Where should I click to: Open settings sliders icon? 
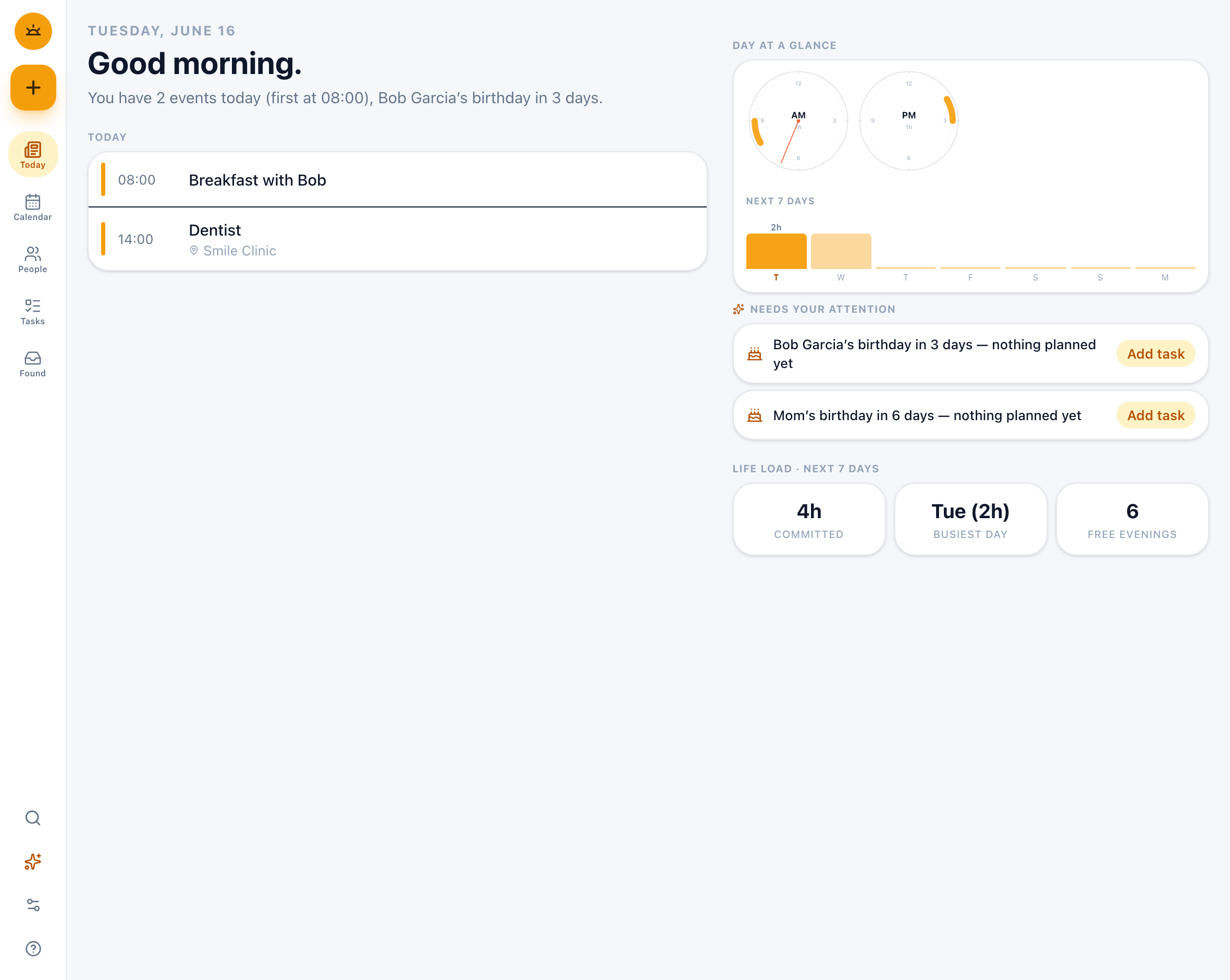33,904
